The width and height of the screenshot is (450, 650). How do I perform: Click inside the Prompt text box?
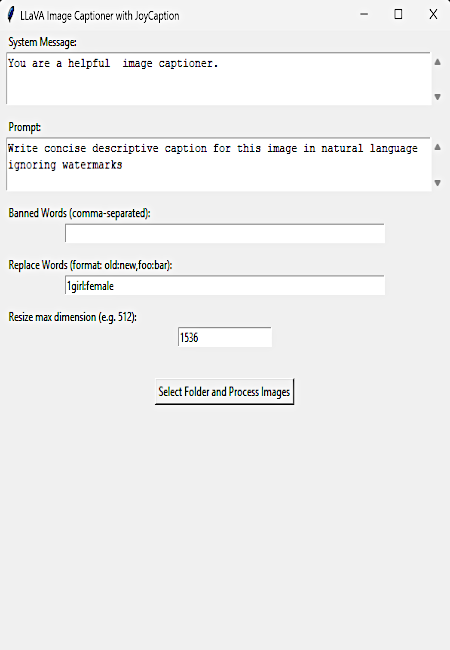pos(219,164)
